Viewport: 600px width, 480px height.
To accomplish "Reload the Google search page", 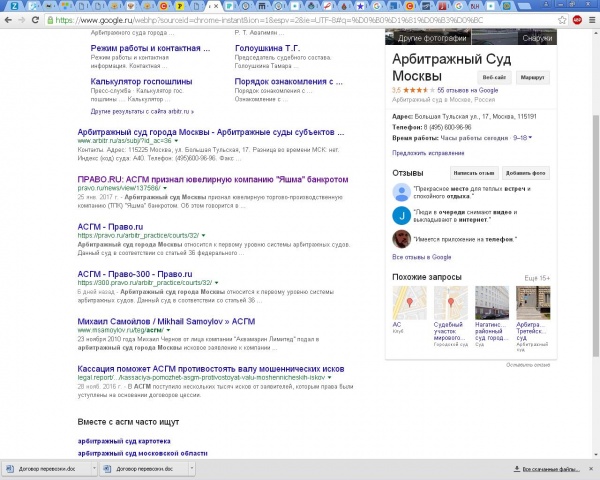I will click(x=35, y=20).
